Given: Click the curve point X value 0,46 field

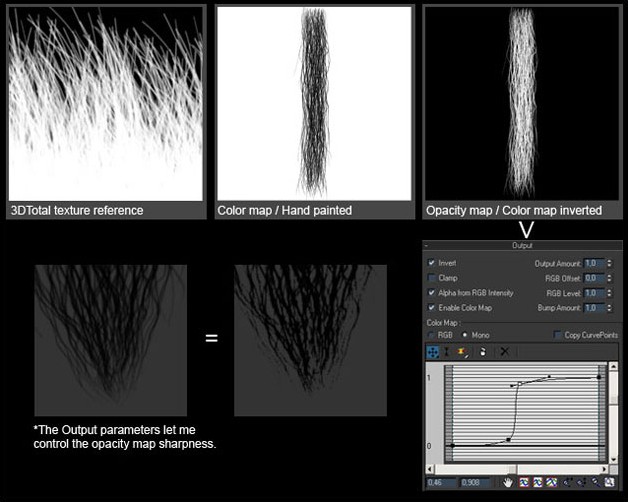Looking at the screenshot, I should [x=441, y=482].
